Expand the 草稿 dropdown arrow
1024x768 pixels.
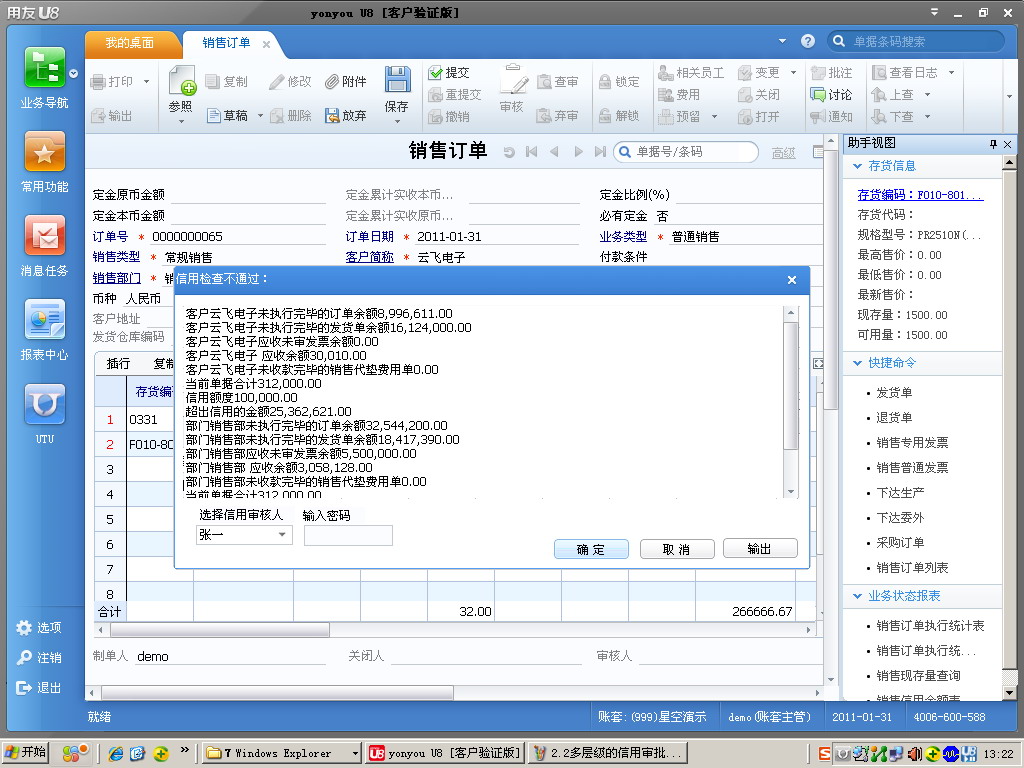260,116
